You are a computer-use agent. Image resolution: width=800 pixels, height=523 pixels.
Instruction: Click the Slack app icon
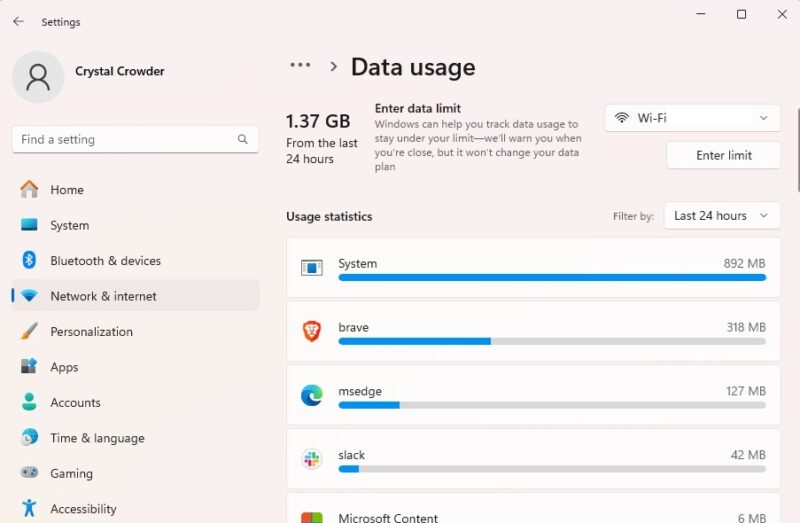(x=312, y=459)
